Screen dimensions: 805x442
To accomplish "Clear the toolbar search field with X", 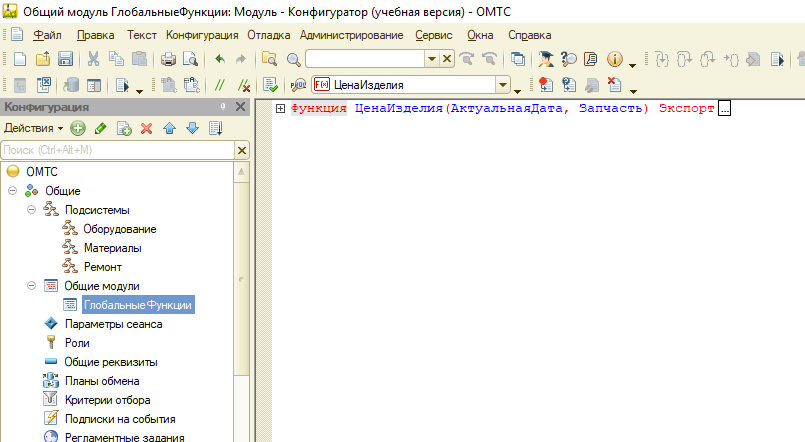I will point(447,59).
